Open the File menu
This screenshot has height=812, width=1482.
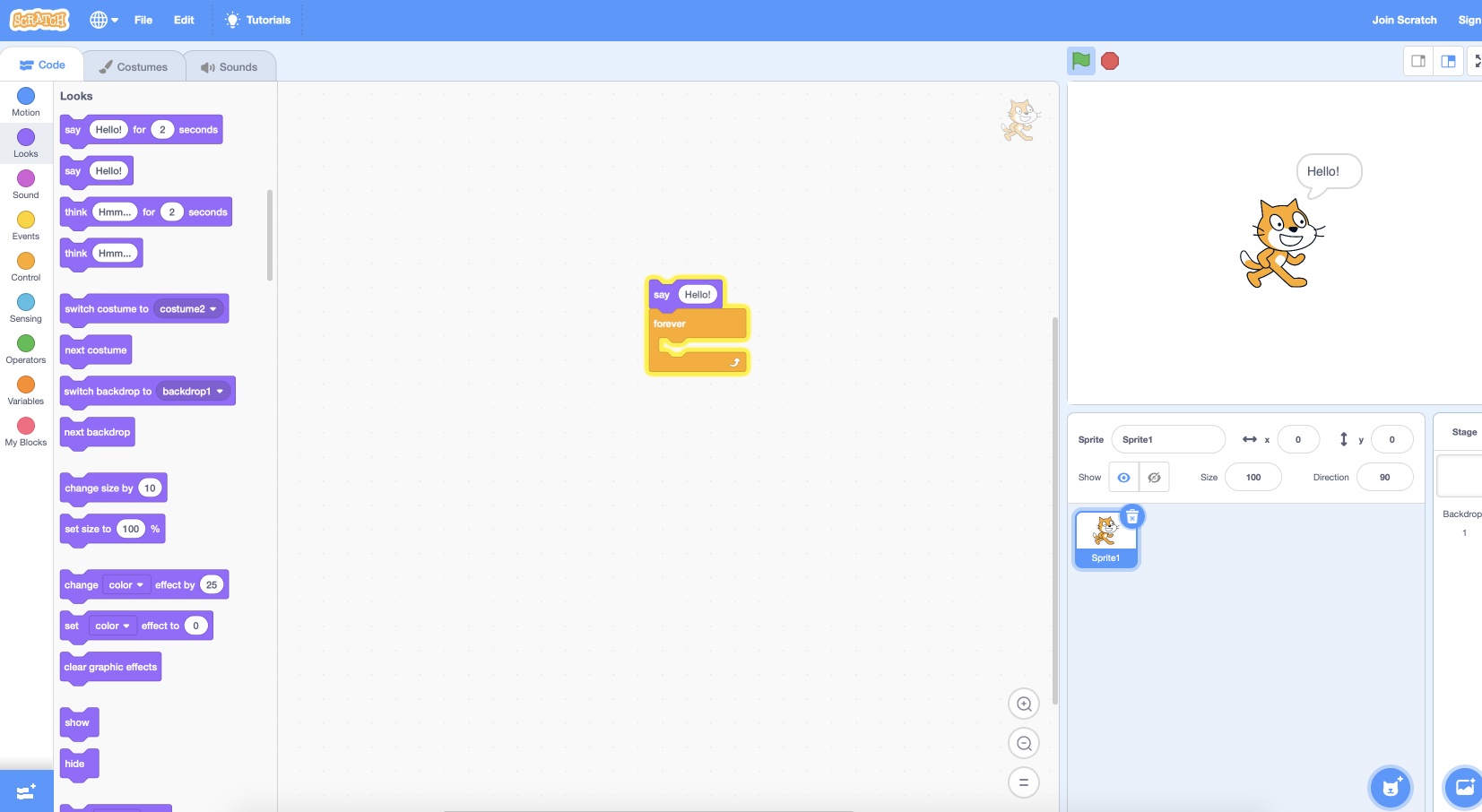click(143, 20)
